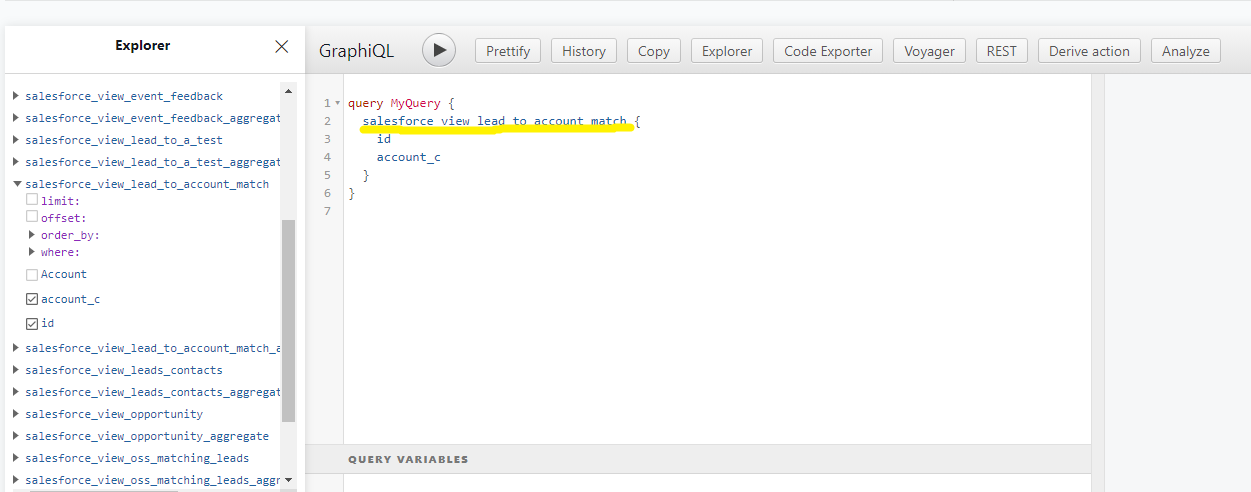Enable the limit: argument checkbox
The image size is (1251, 492).
click(32, 200)
